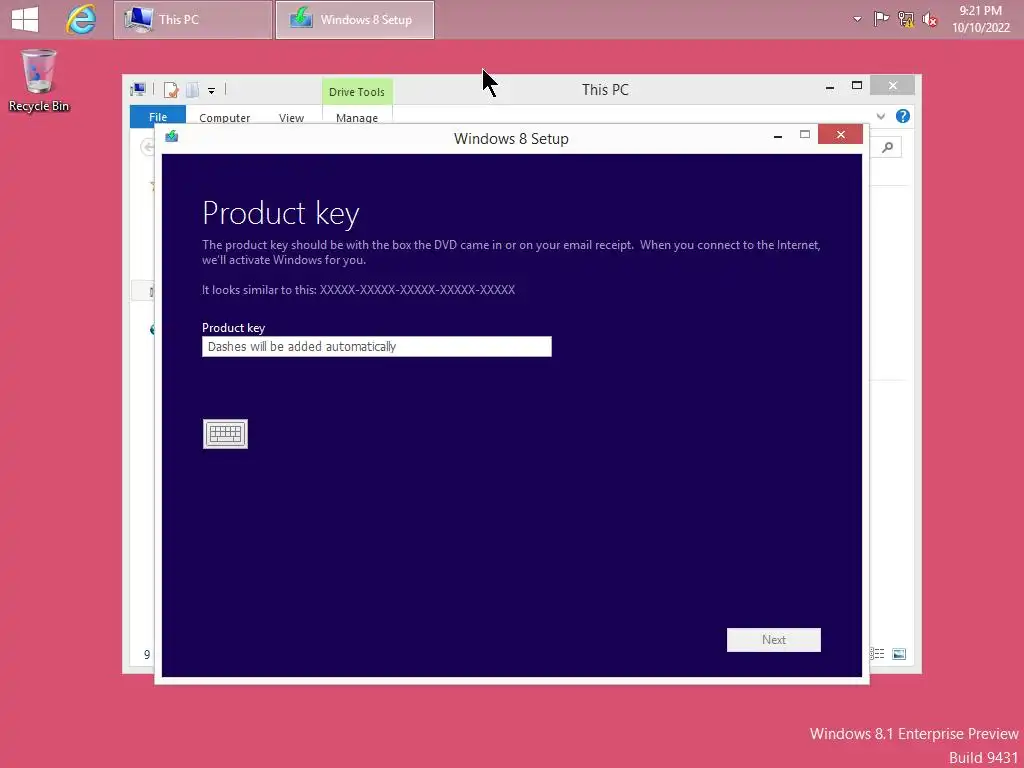Click the muted volume tray icon

pos(930,20)
